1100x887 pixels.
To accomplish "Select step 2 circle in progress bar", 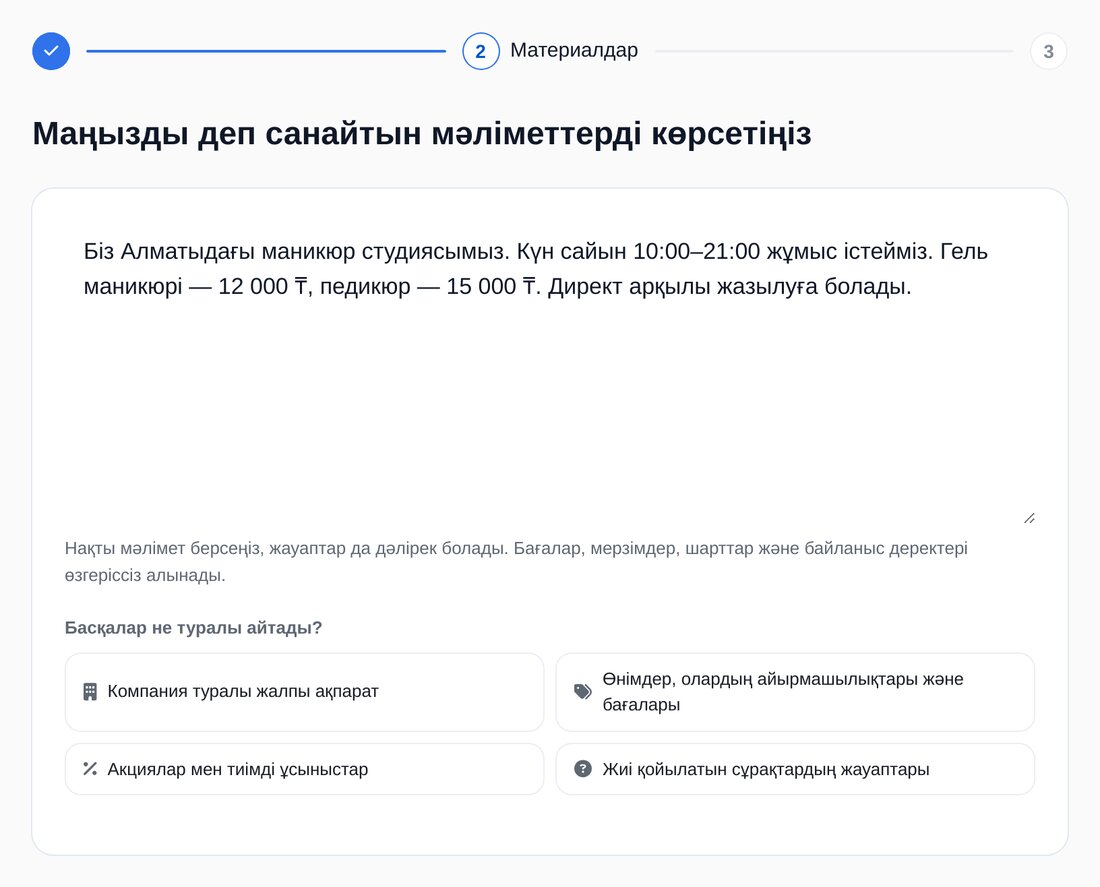I will tap(481, 51).
